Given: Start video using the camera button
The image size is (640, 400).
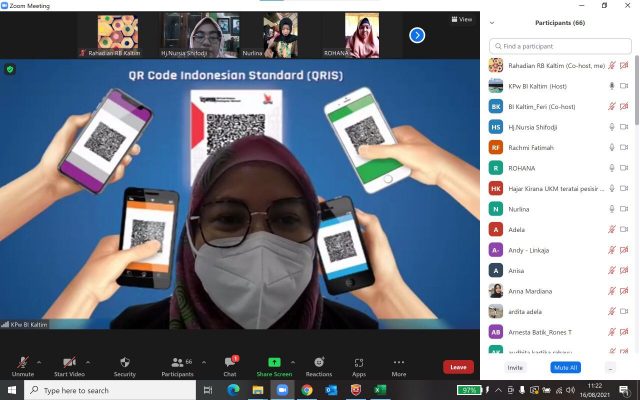Looking at the screenshot, I should [x=69, y=362].
